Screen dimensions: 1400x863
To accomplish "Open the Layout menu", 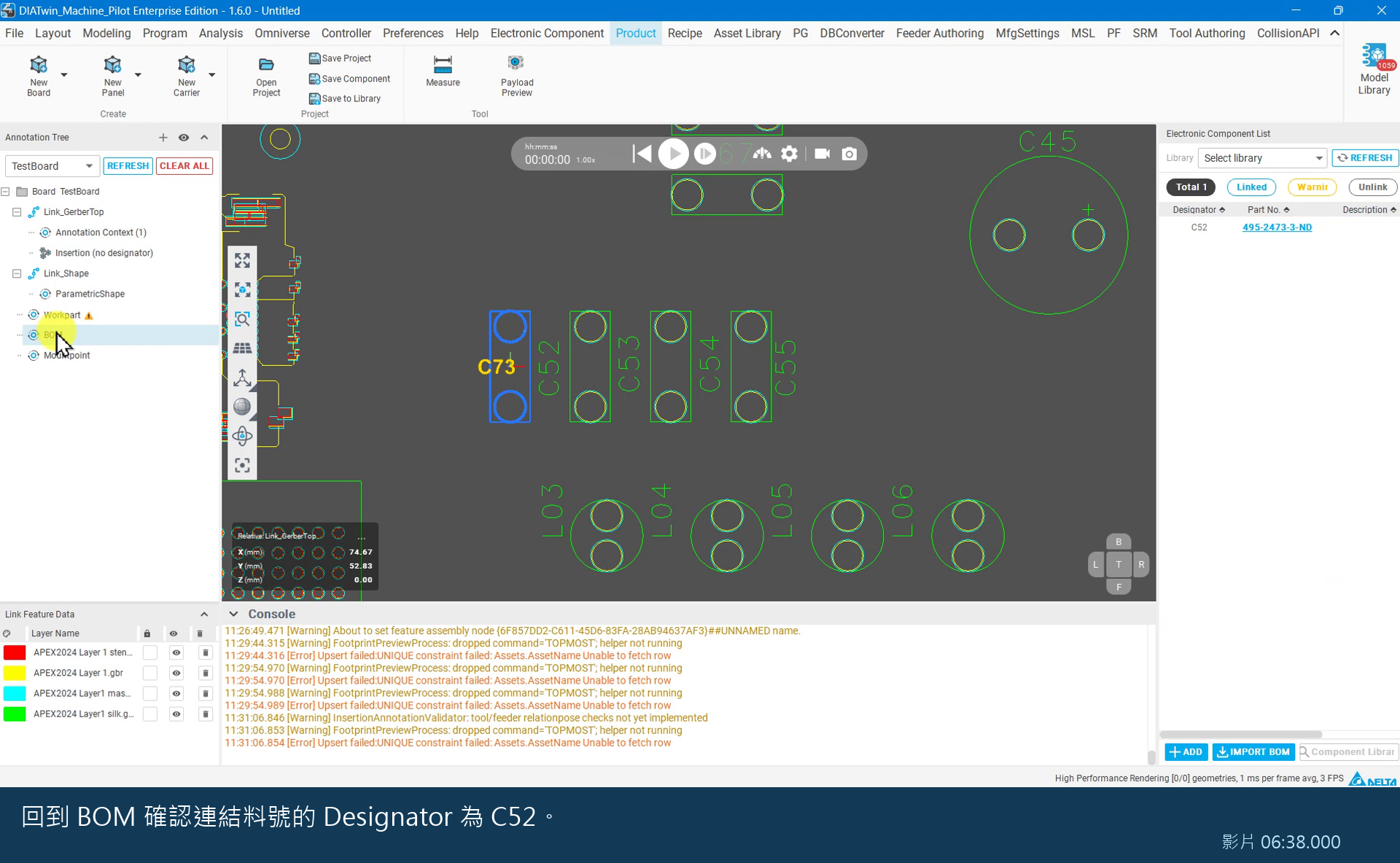I will coord(52,34).
